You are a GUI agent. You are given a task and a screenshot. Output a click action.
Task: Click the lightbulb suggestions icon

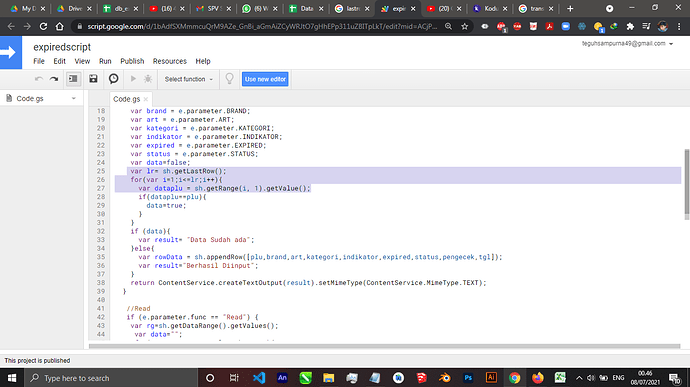point(229,79)
